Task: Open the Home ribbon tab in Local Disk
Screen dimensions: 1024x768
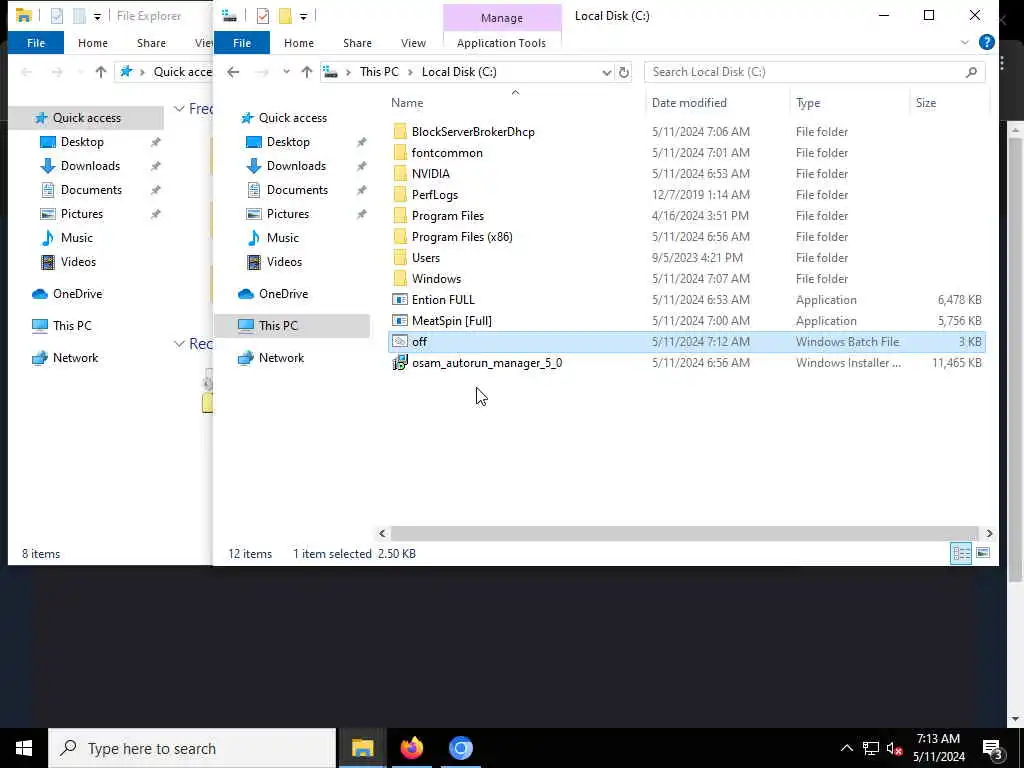Action: (x=298, y=42)
